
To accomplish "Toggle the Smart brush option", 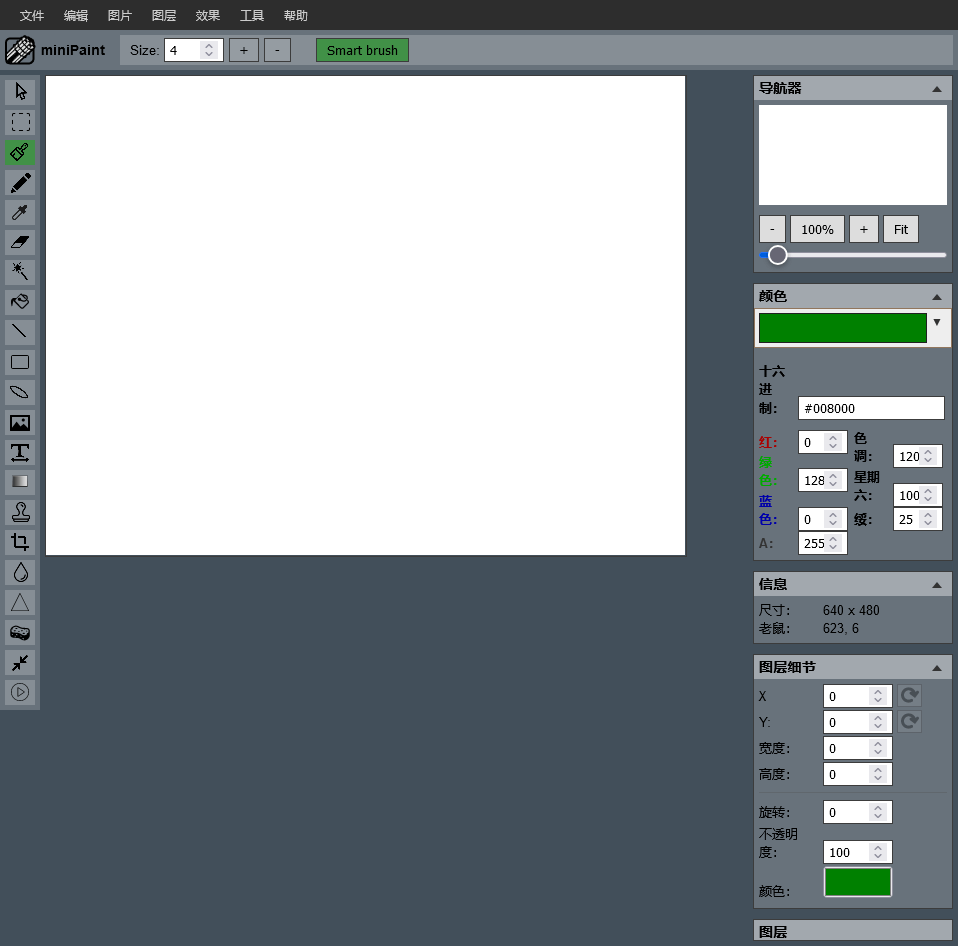I will tap(362, 50).
